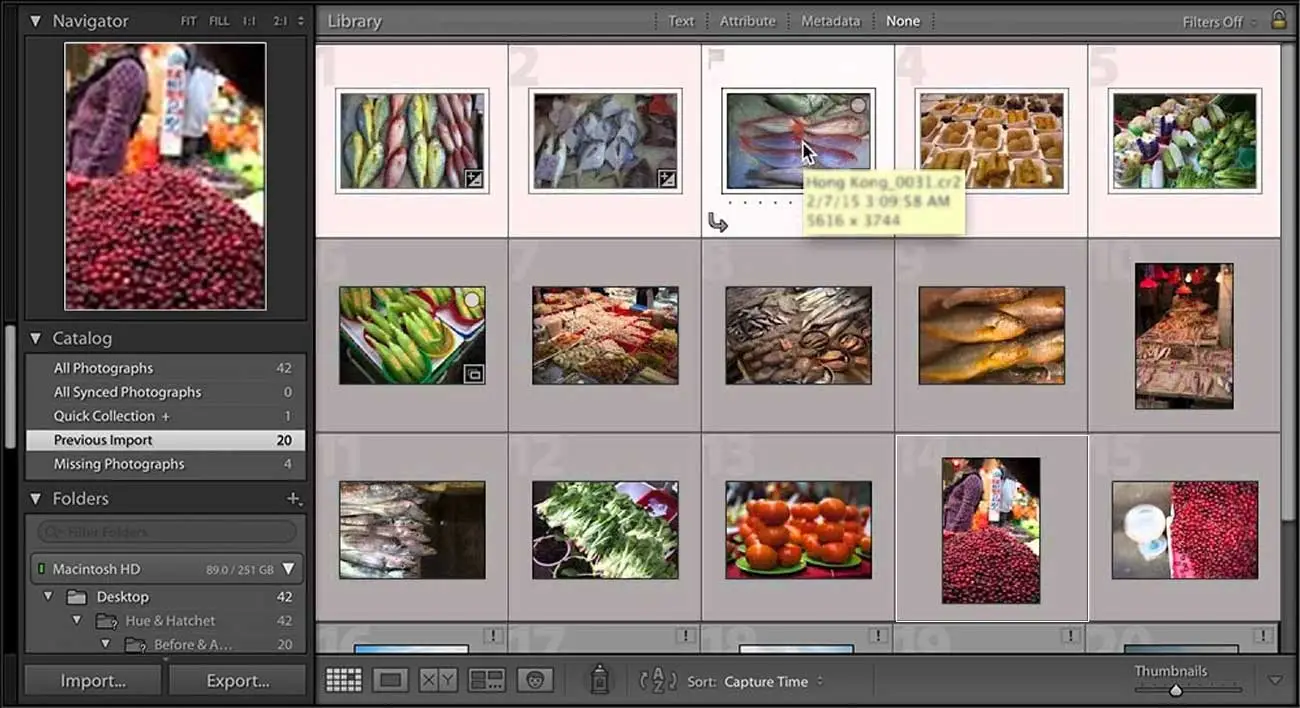Toggle quick collection circle on corn photo
This screenshot has width=1300, height=708.
click(x=472, y=299)
